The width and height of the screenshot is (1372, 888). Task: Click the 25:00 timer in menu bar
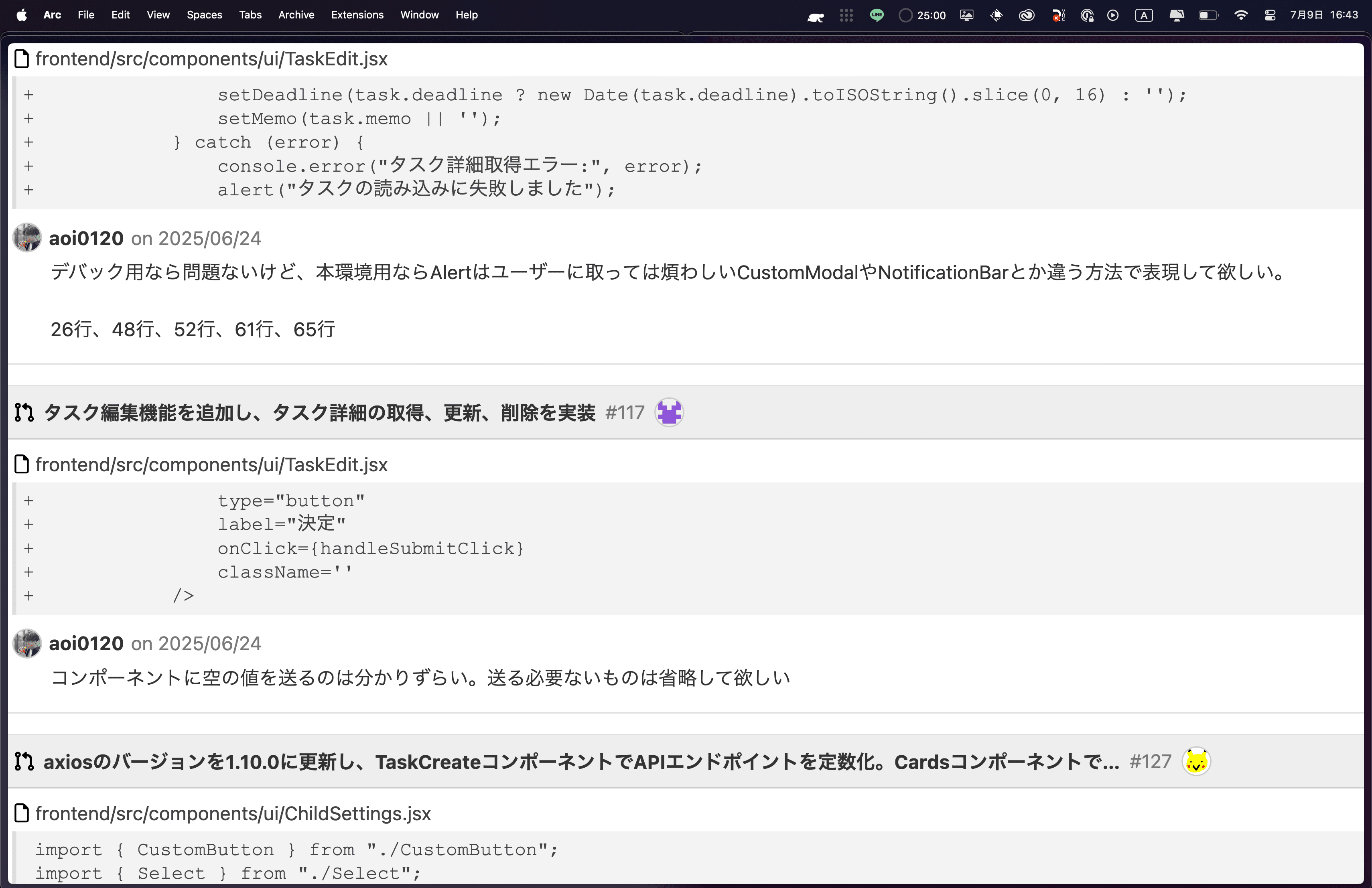922,16
